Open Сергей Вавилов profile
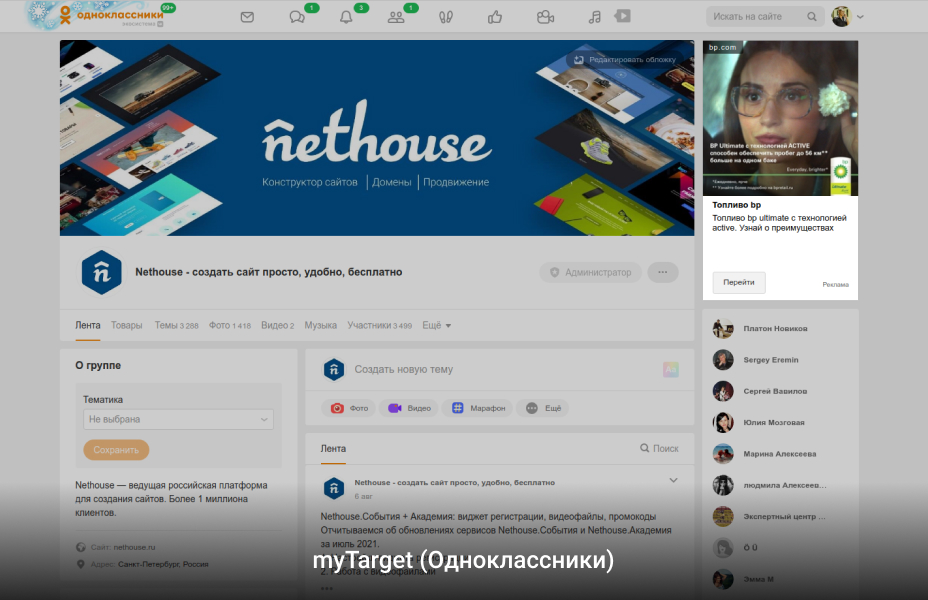 pos(775,391)
